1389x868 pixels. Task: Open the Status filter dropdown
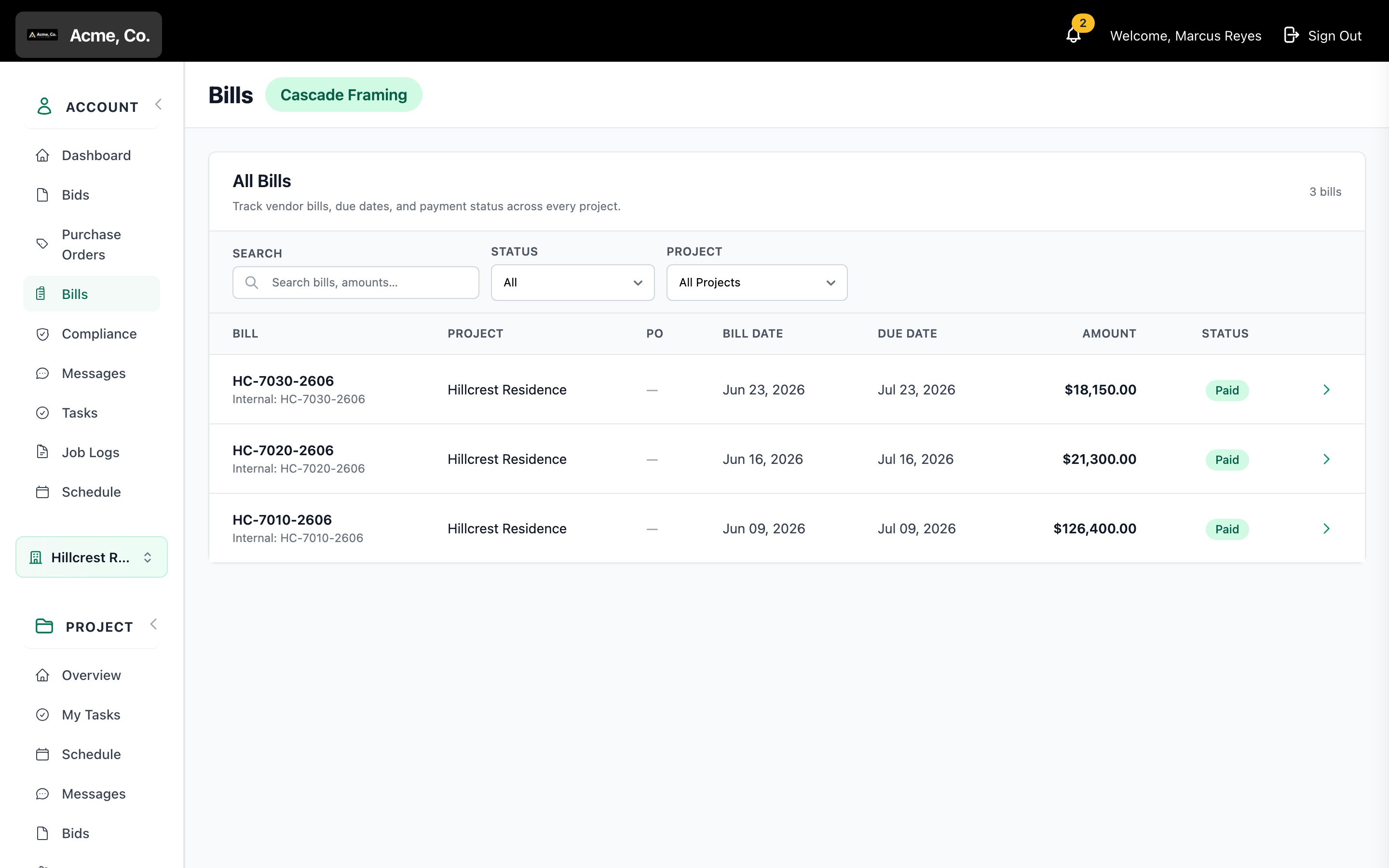[572, 283]
